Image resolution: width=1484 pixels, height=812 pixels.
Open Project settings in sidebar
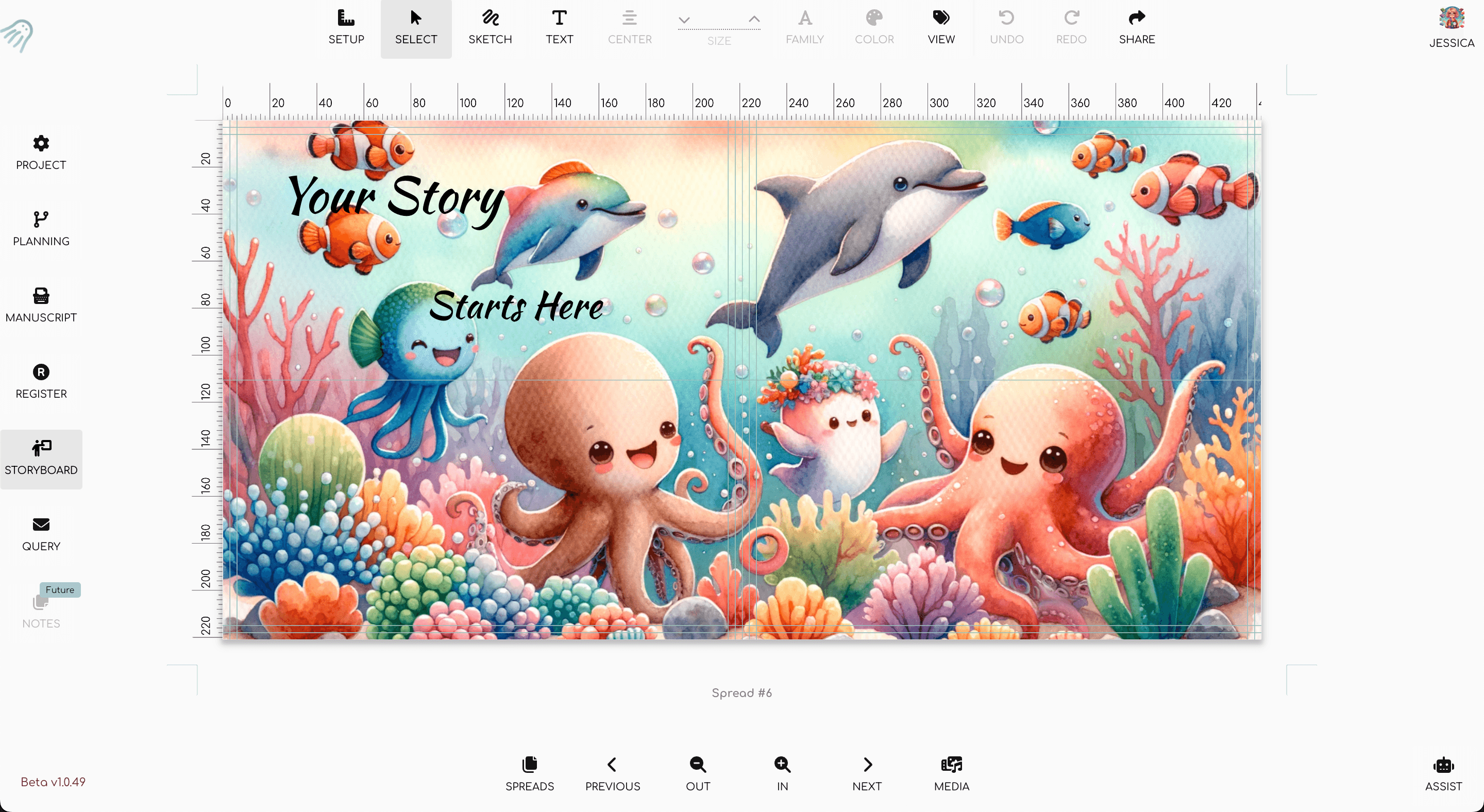[x=41, y=153]
